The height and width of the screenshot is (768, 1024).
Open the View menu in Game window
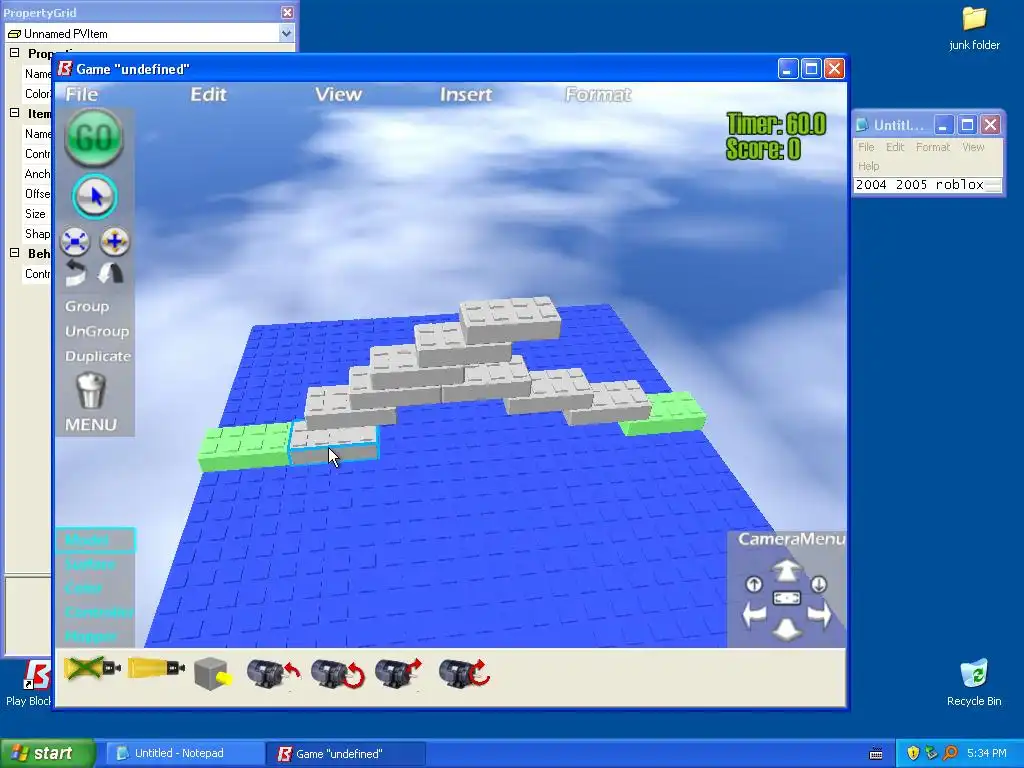(338, 95)
